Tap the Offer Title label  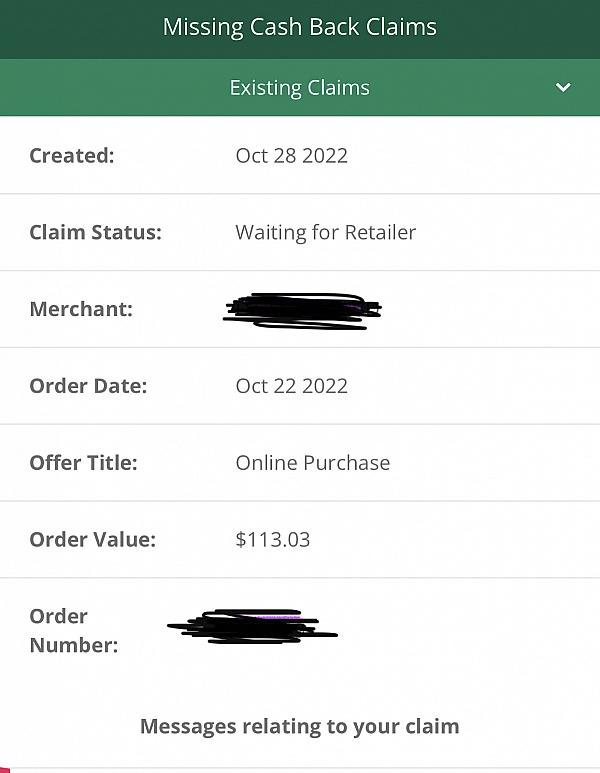pos(83,463)
